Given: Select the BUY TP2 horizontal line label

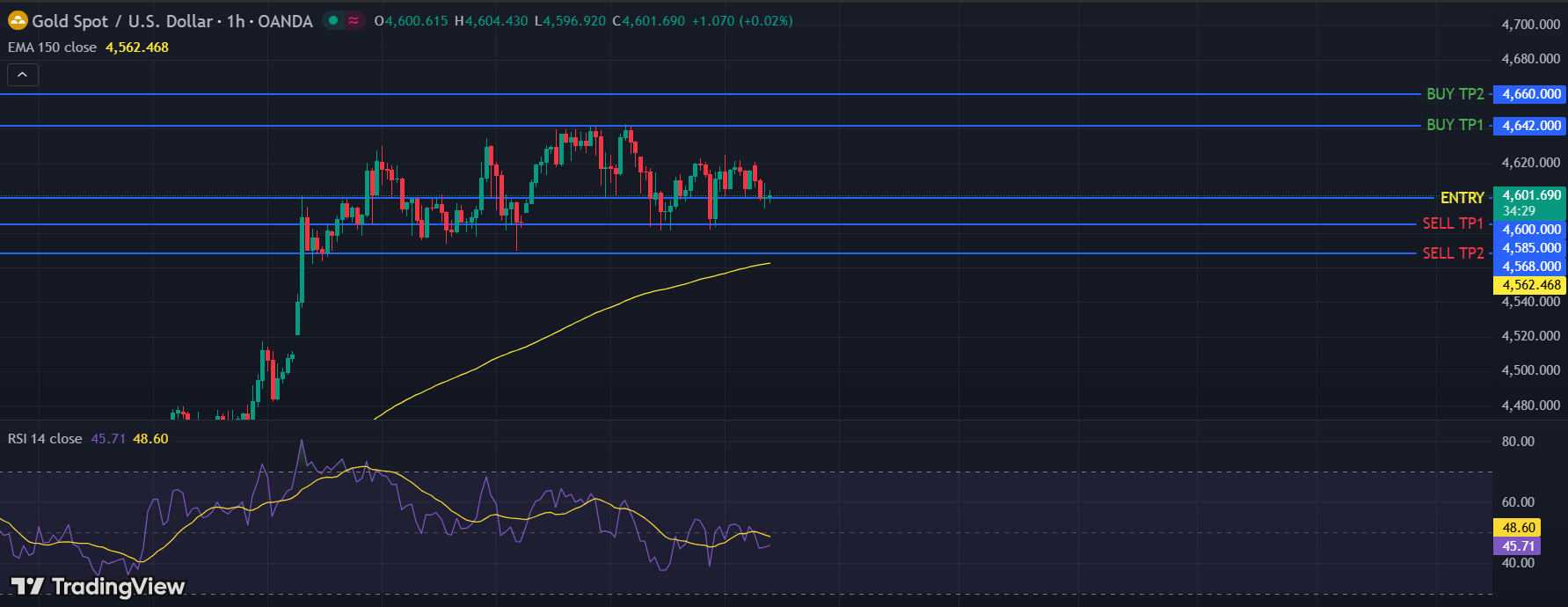Looking at the screenshot, I should pos(1455,94).
